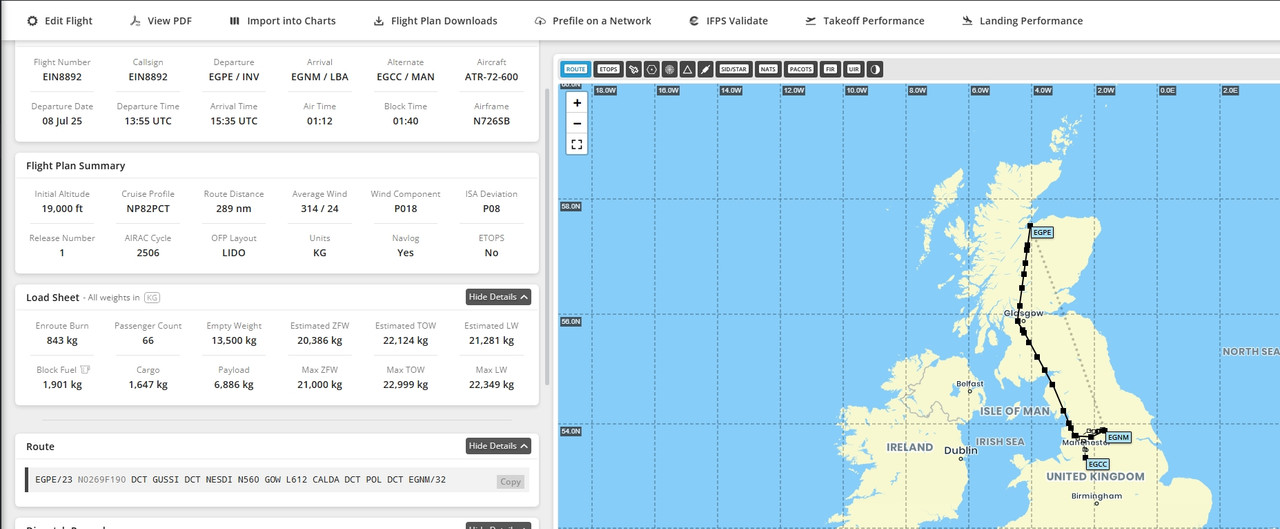
Task: Click the aircraft ATR-72-600 value
Action: [491, 76]
